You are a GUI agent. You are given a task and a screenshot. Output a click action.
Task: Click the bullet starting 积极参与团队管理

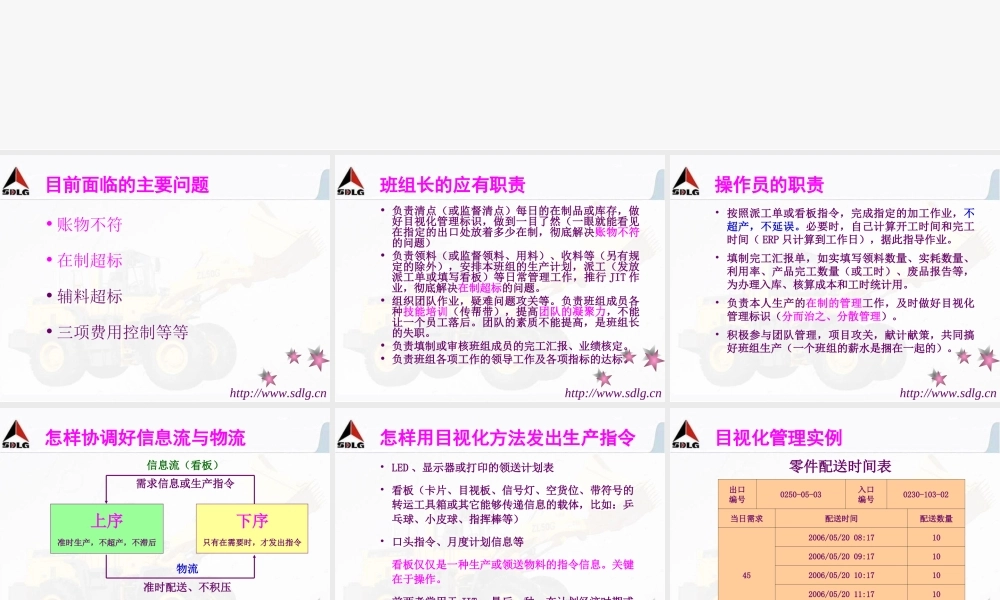[850, 342]
